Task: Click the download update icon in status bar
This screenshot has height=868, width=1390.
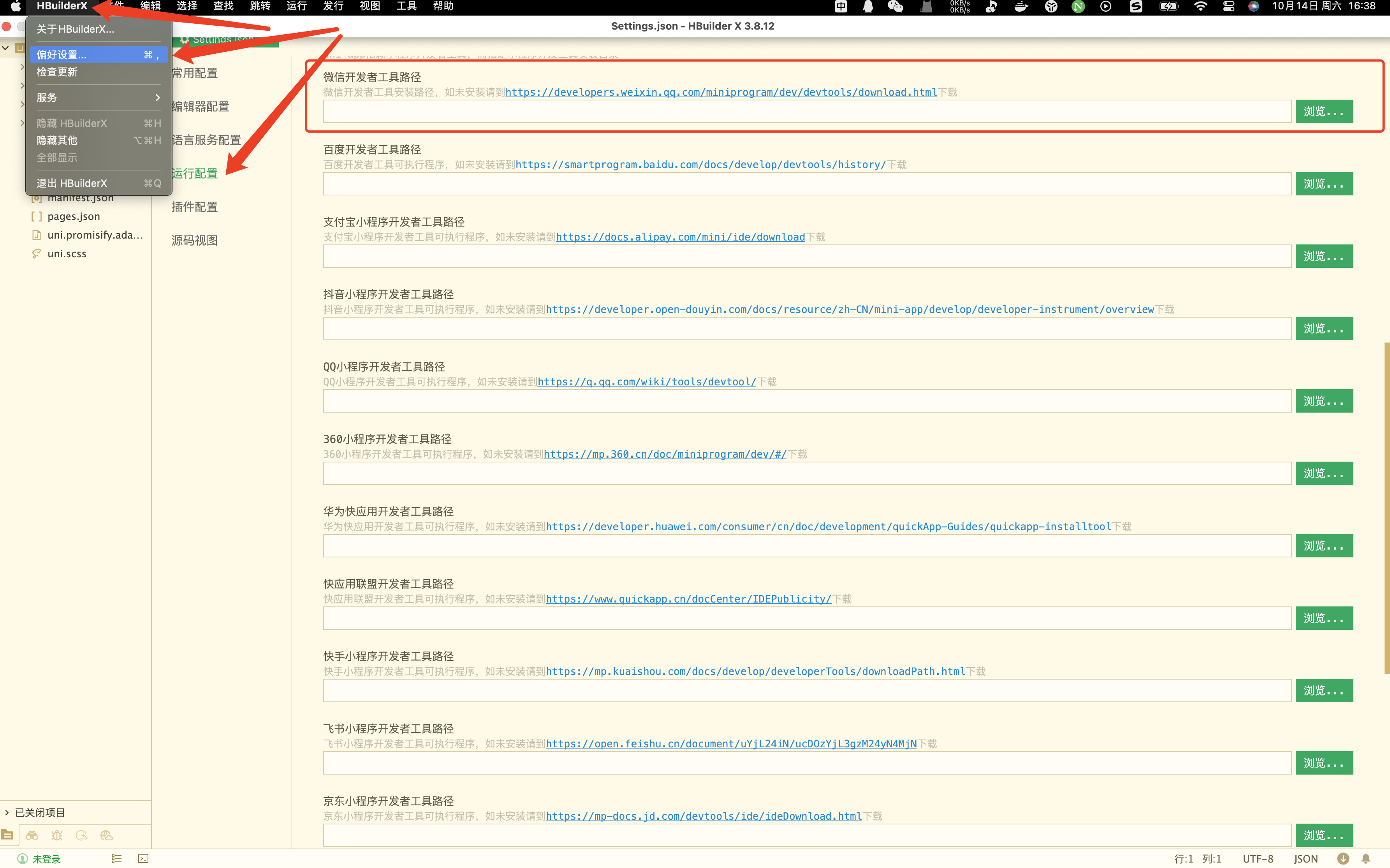Action: tap(1343, 859)
